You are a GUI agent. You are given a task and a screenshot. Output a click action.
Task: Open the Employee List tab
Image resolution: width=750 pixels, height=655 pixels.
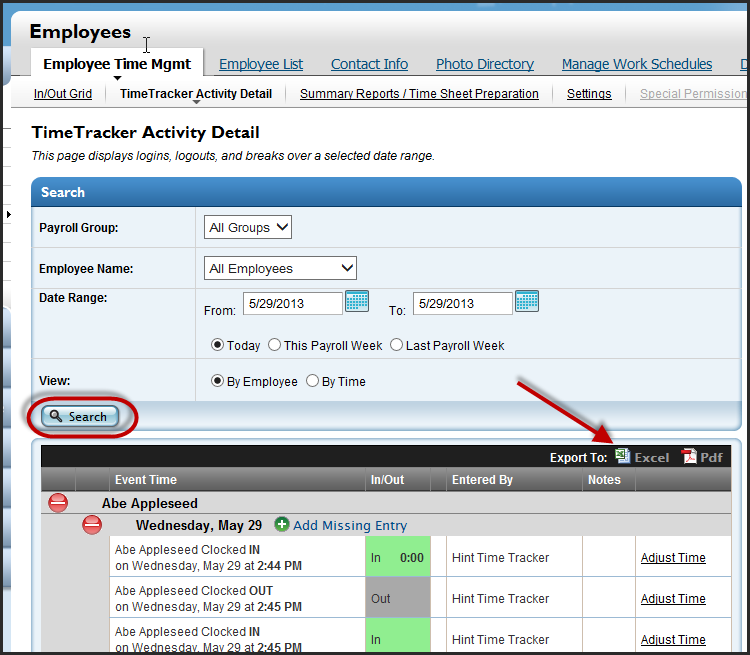(261, 64)
